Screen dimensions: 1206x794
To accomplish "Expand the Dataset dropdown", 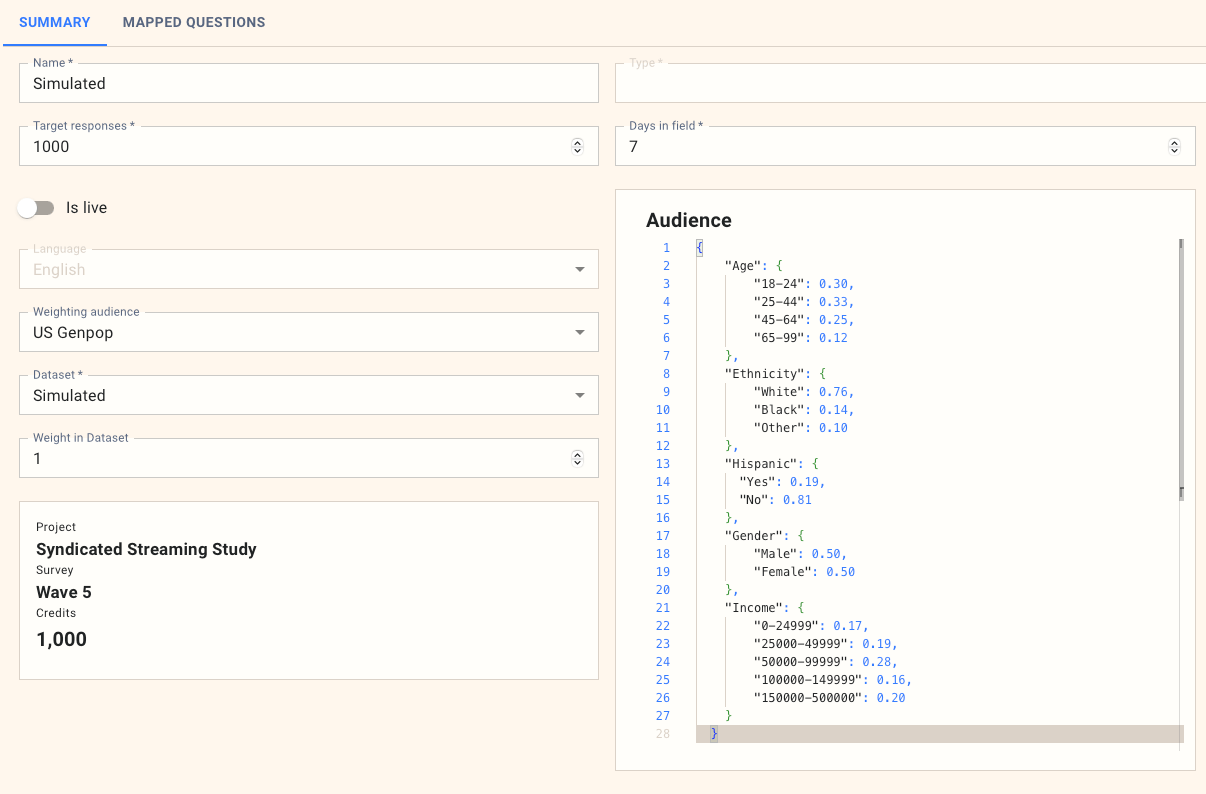I will click(580, 396).
